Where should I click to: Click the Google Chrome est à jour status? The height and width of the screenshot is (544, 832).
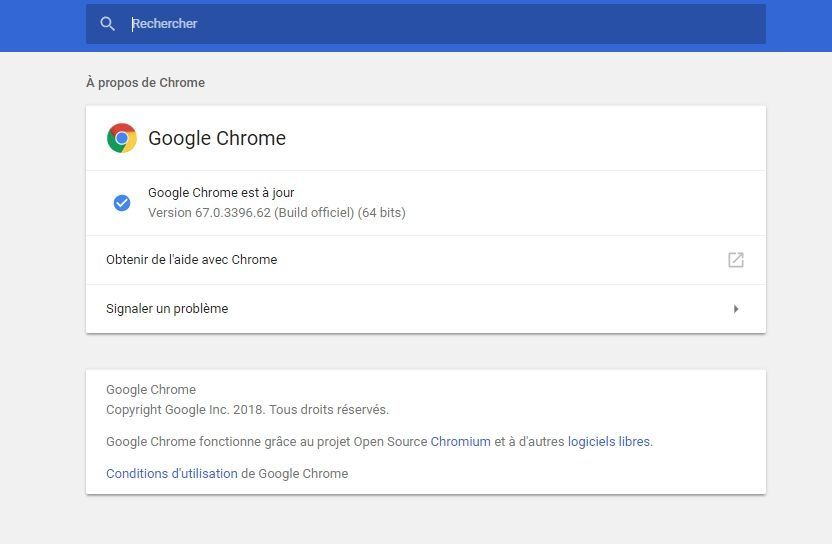point(221,193)
